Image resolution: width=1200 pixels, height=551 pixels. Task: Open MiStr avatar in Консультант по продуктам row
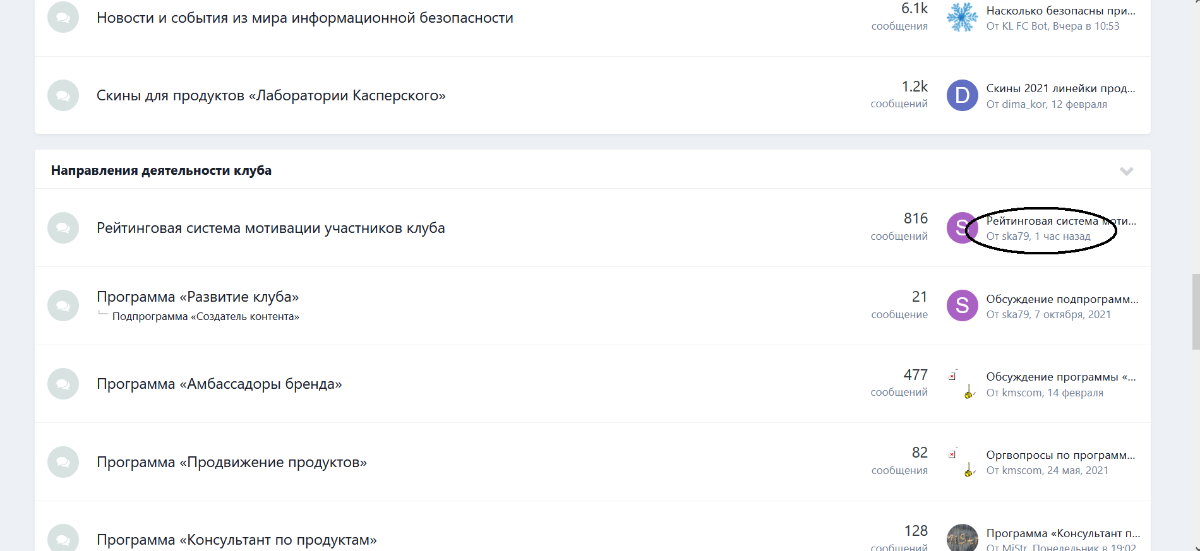[962, 537]
